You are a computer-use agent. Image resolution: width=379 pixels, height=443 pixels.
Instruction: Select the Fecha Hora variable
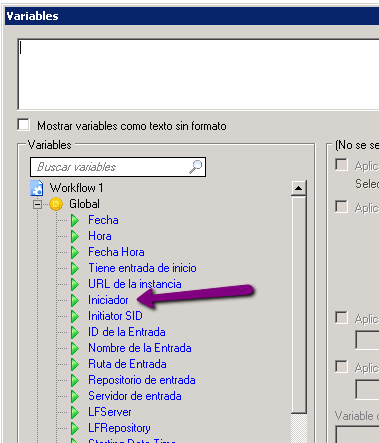tap(116, 252)
